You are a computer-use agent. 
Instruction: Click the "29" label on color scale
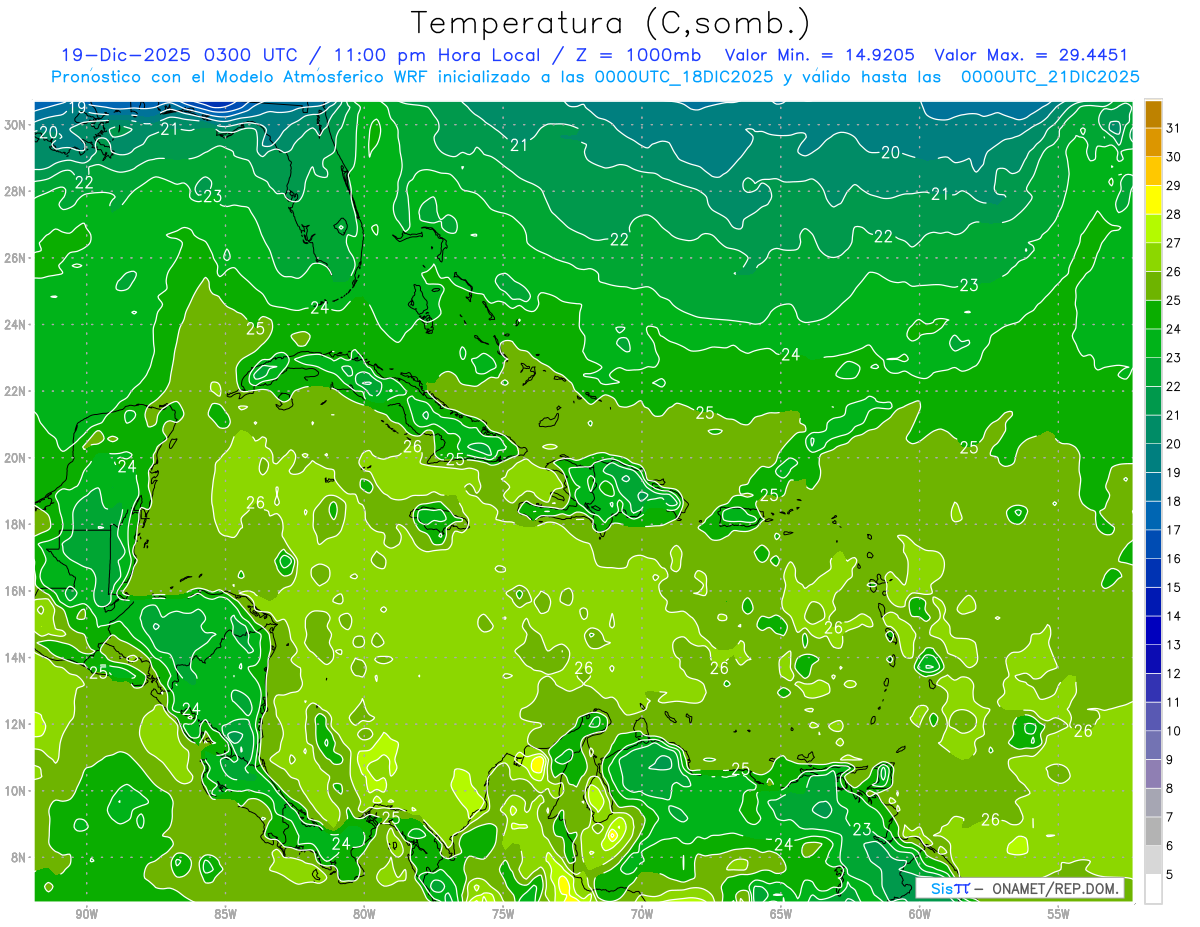[x=1173, y=185]
